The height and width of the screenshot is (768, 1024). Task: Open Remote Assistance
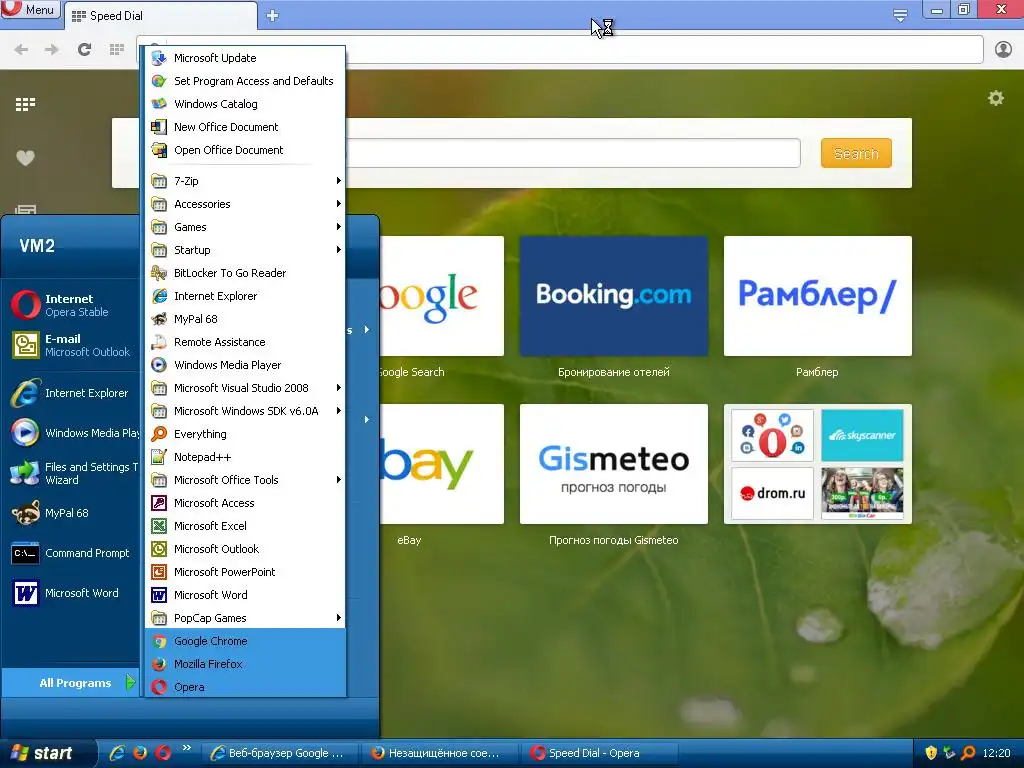(245, 342)
